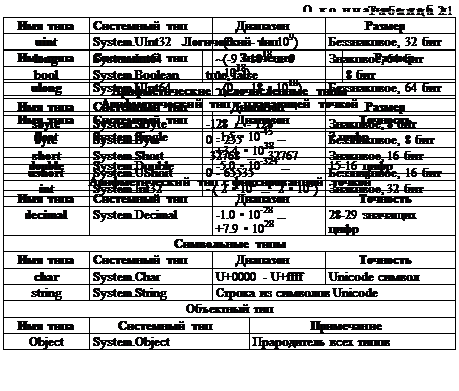
Task: Click the "28-29 значащих цифр" precision cell
Action: [x=390, y=221]
